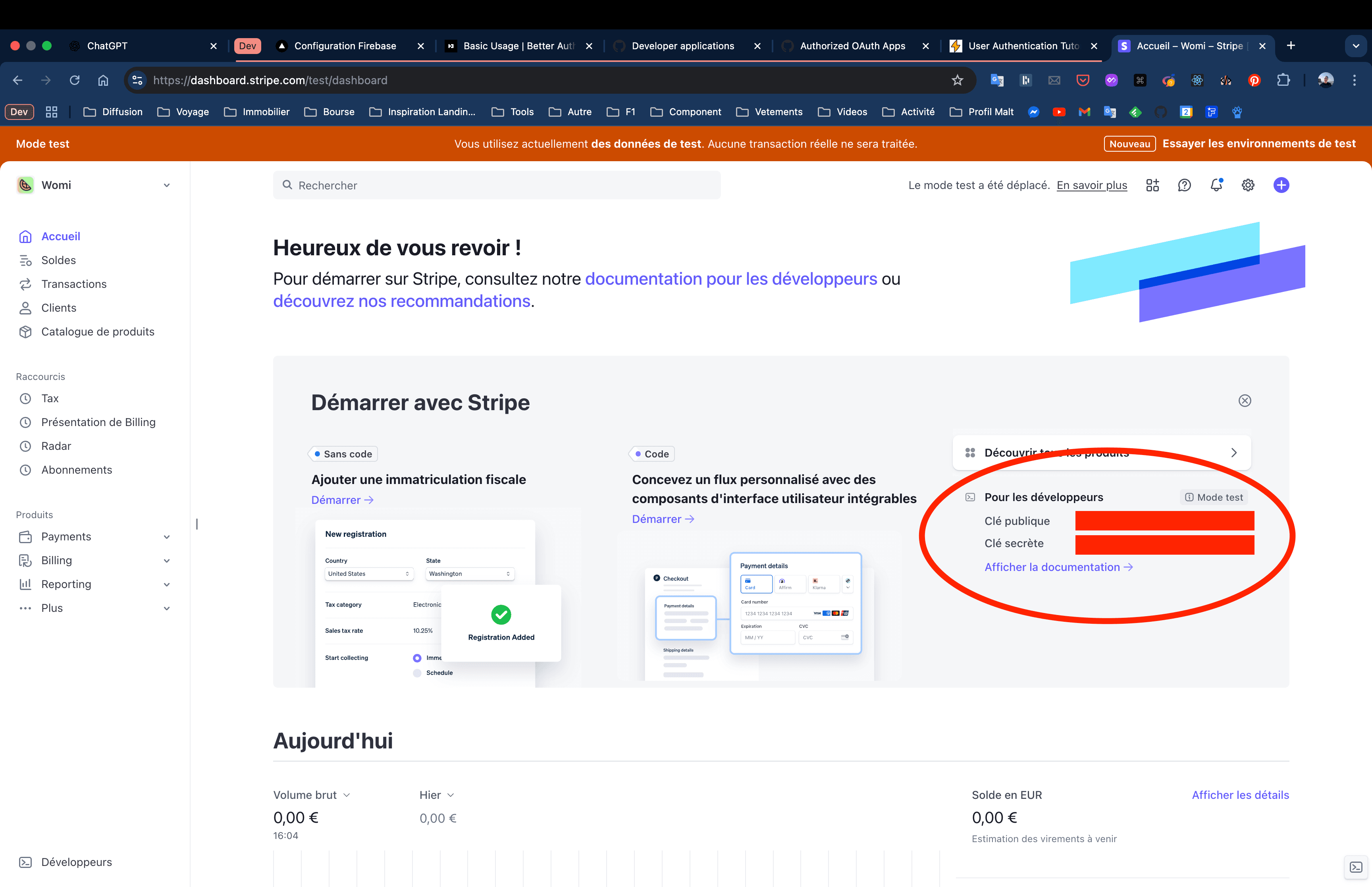Open the settings gear icon
The width and height of the screenshot is (1372, 887).
coord(1248,185)
